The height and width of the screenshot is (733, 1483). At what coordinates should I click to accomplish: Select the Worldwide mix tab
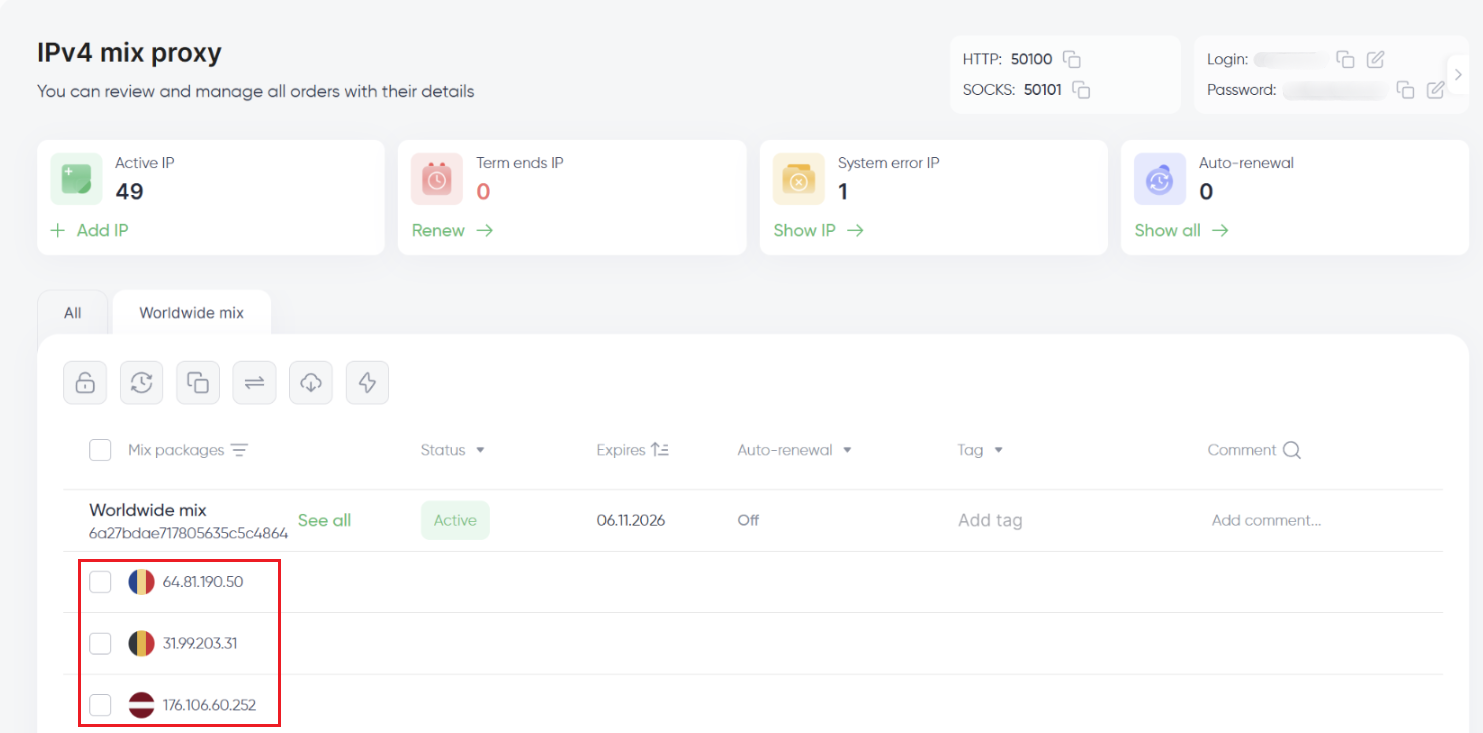click(x=191, y=313)
